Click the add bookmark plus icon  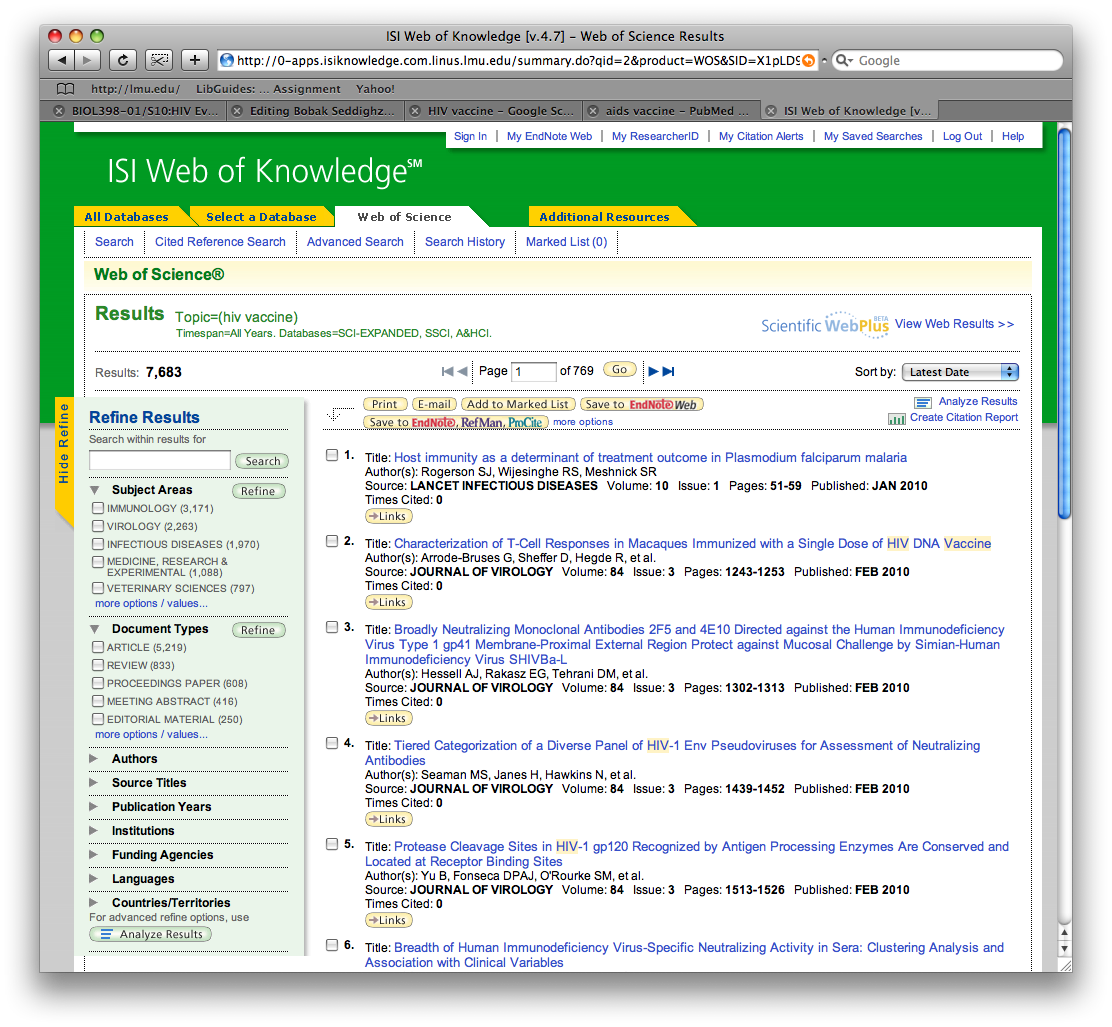point(194,60)
